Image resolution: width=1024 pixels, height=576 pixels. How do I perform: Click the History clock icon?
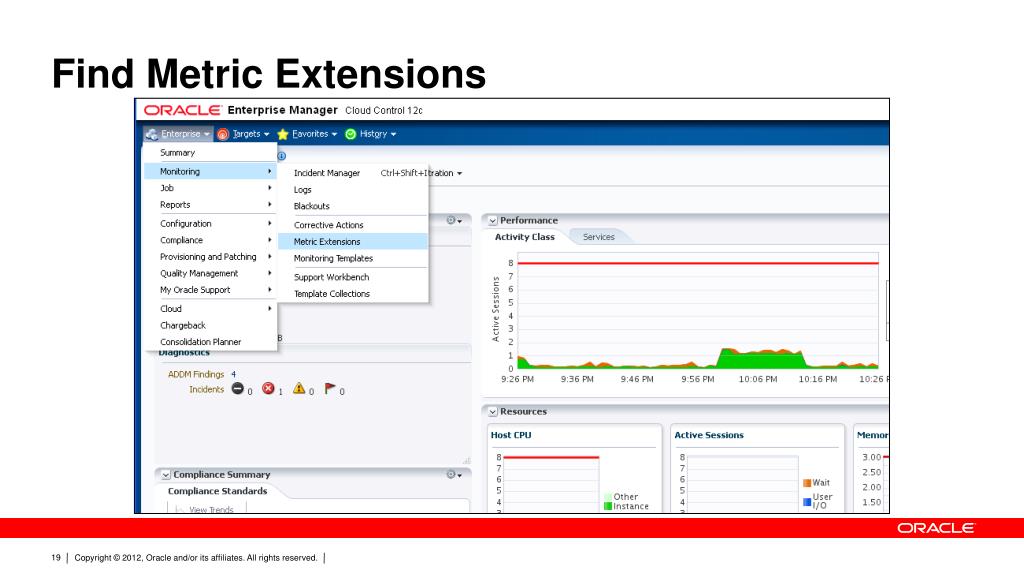(x=351, y=134)
